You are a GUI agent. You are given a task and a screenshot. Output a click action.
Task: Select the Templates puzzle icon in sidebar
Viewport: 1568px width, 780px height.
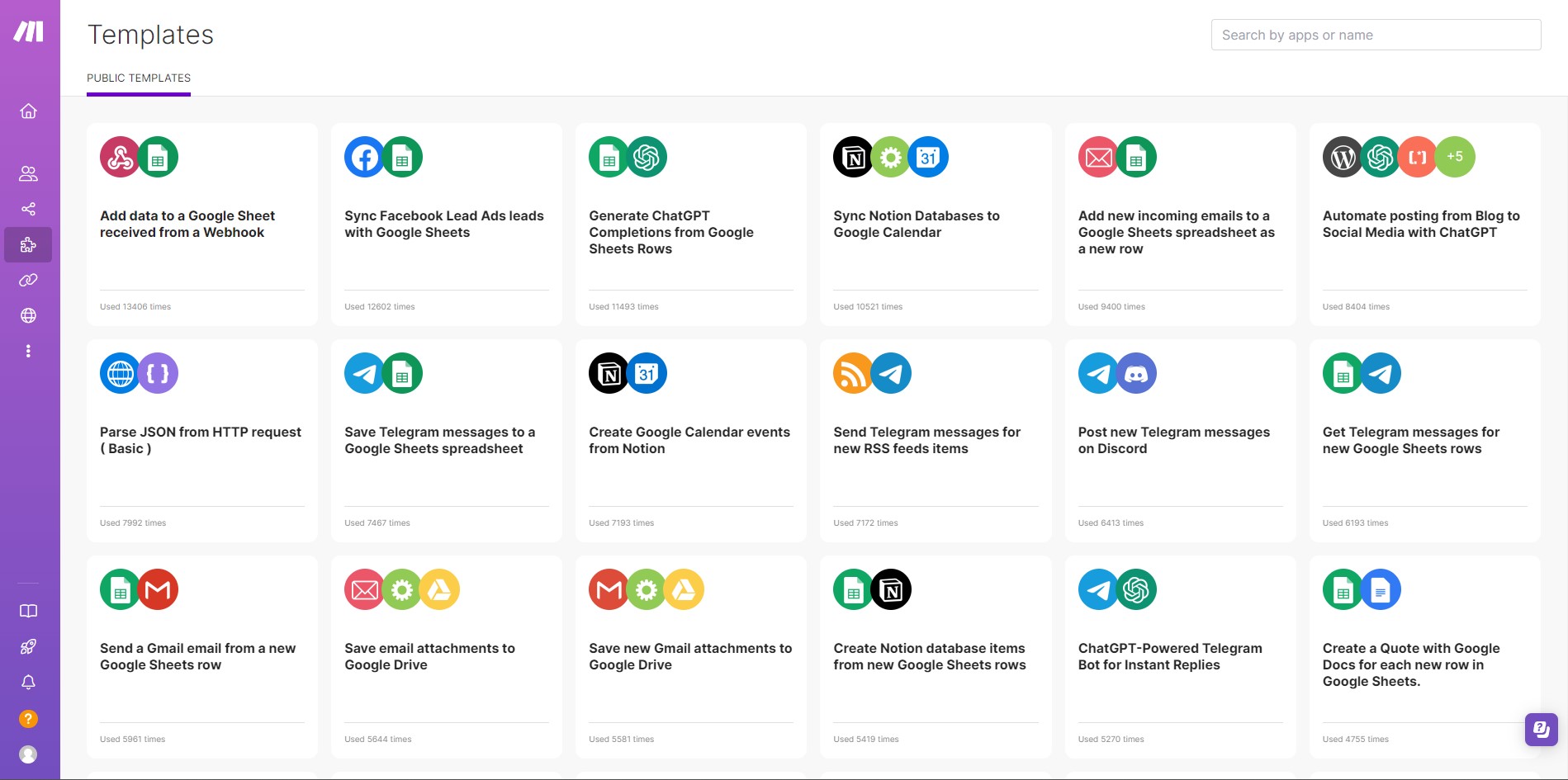(x=28, y=244)
